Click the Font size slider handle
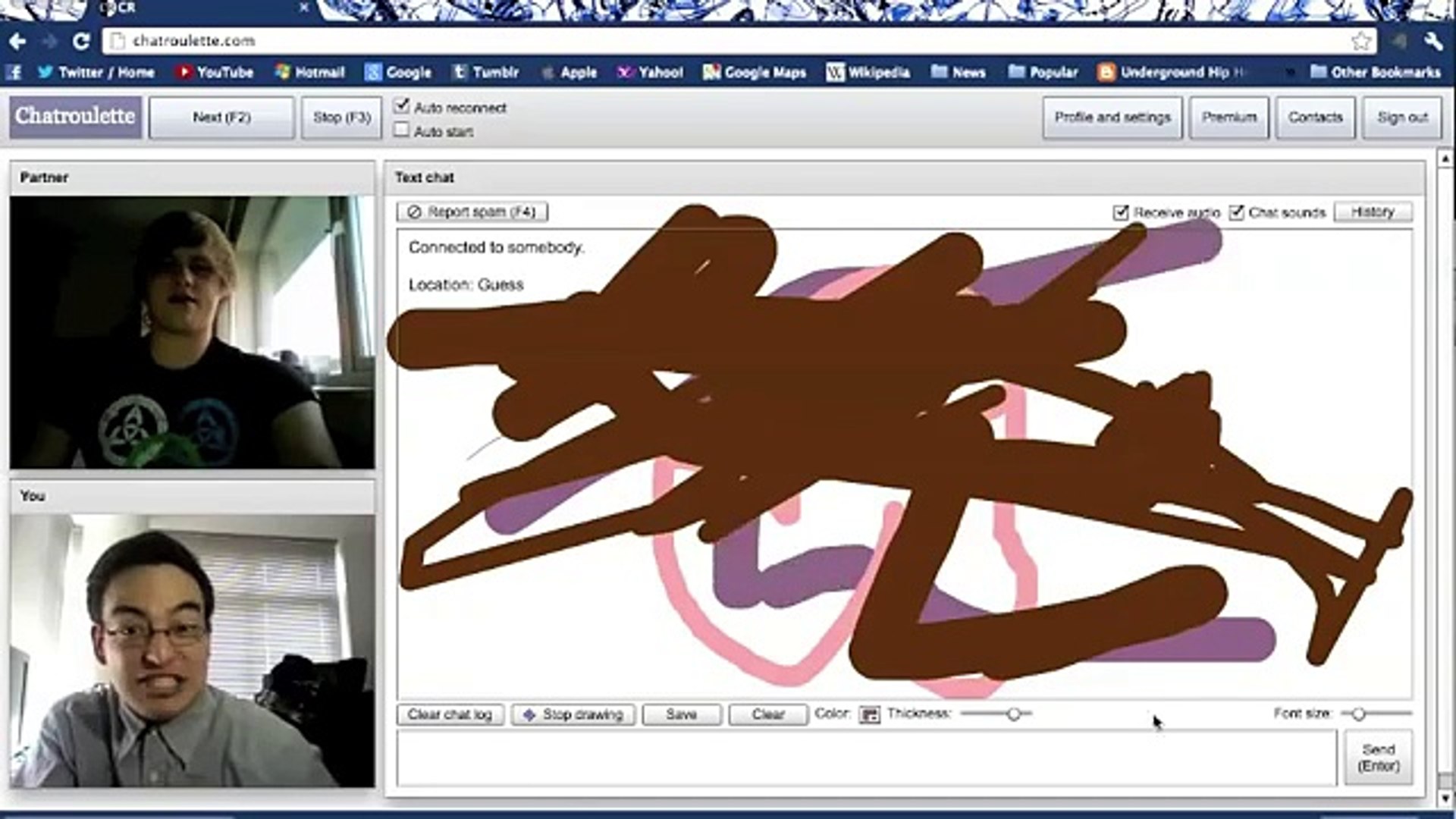 1359,714
